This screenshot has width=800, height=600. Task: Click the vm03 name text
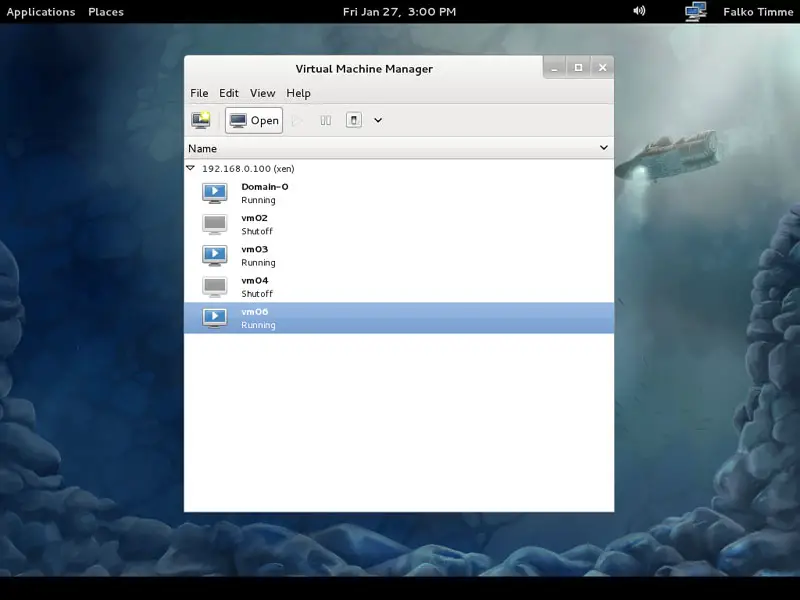[x=255, y=249]
